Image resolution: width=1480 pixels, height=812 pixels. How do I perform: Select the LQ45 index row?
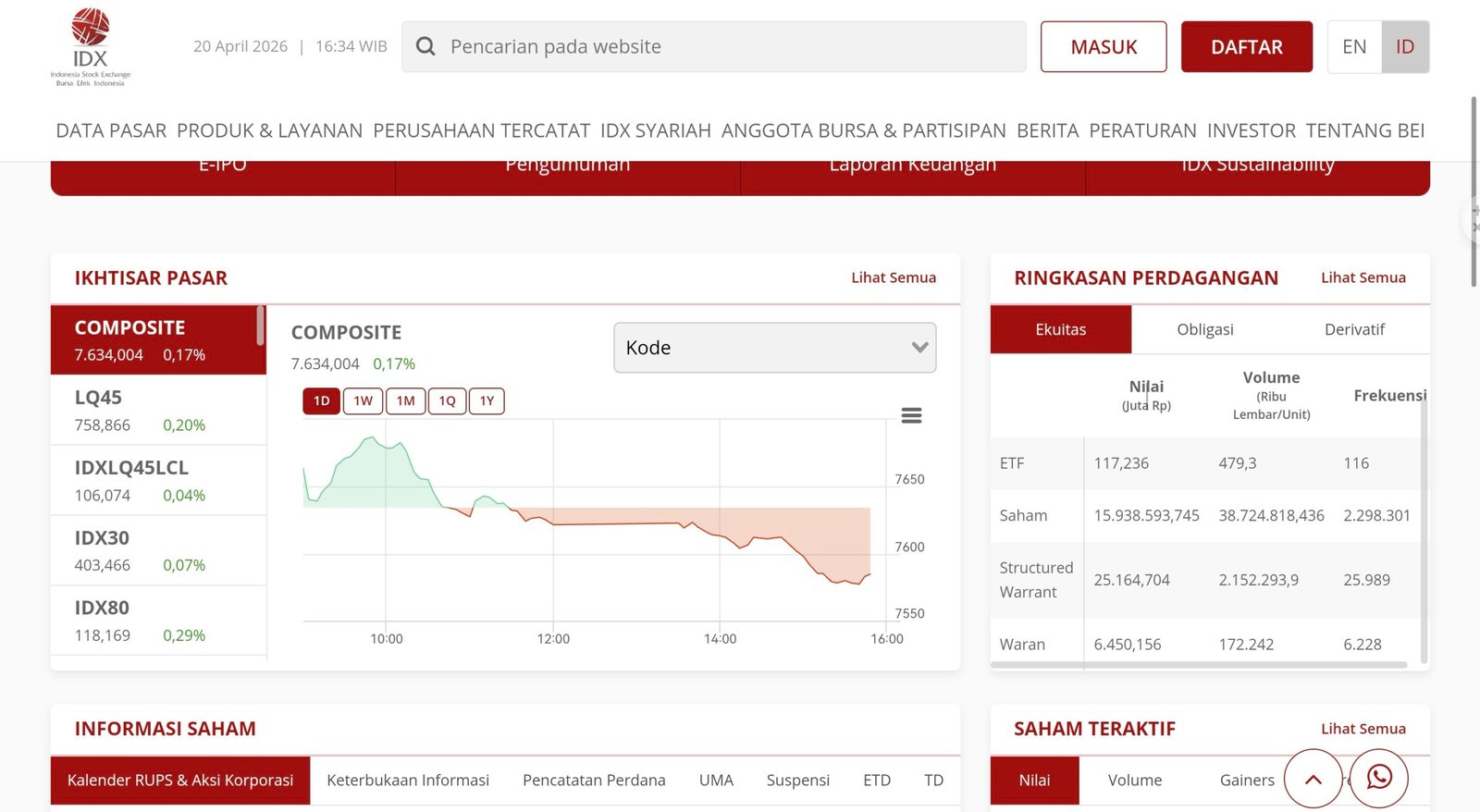[x=158, y=411]
